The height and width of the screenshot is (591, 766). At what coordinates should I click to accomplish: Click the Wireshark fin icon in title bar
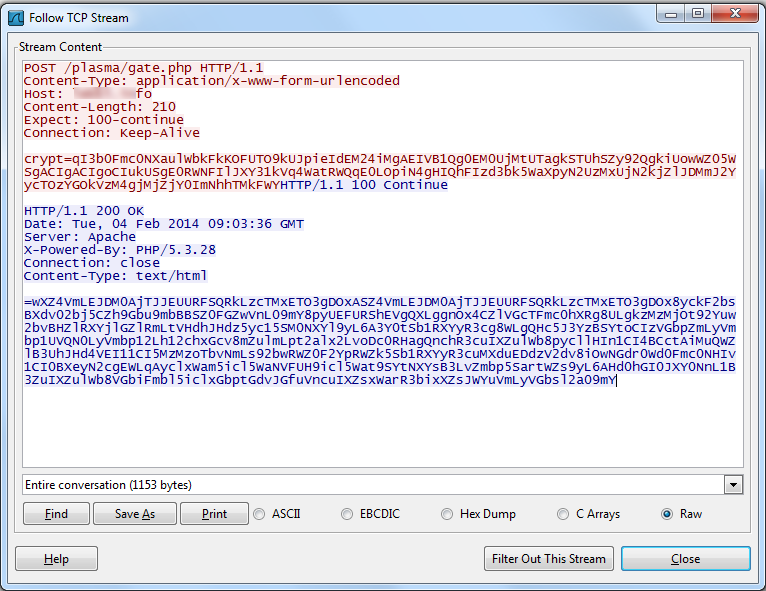pos(16,17)
